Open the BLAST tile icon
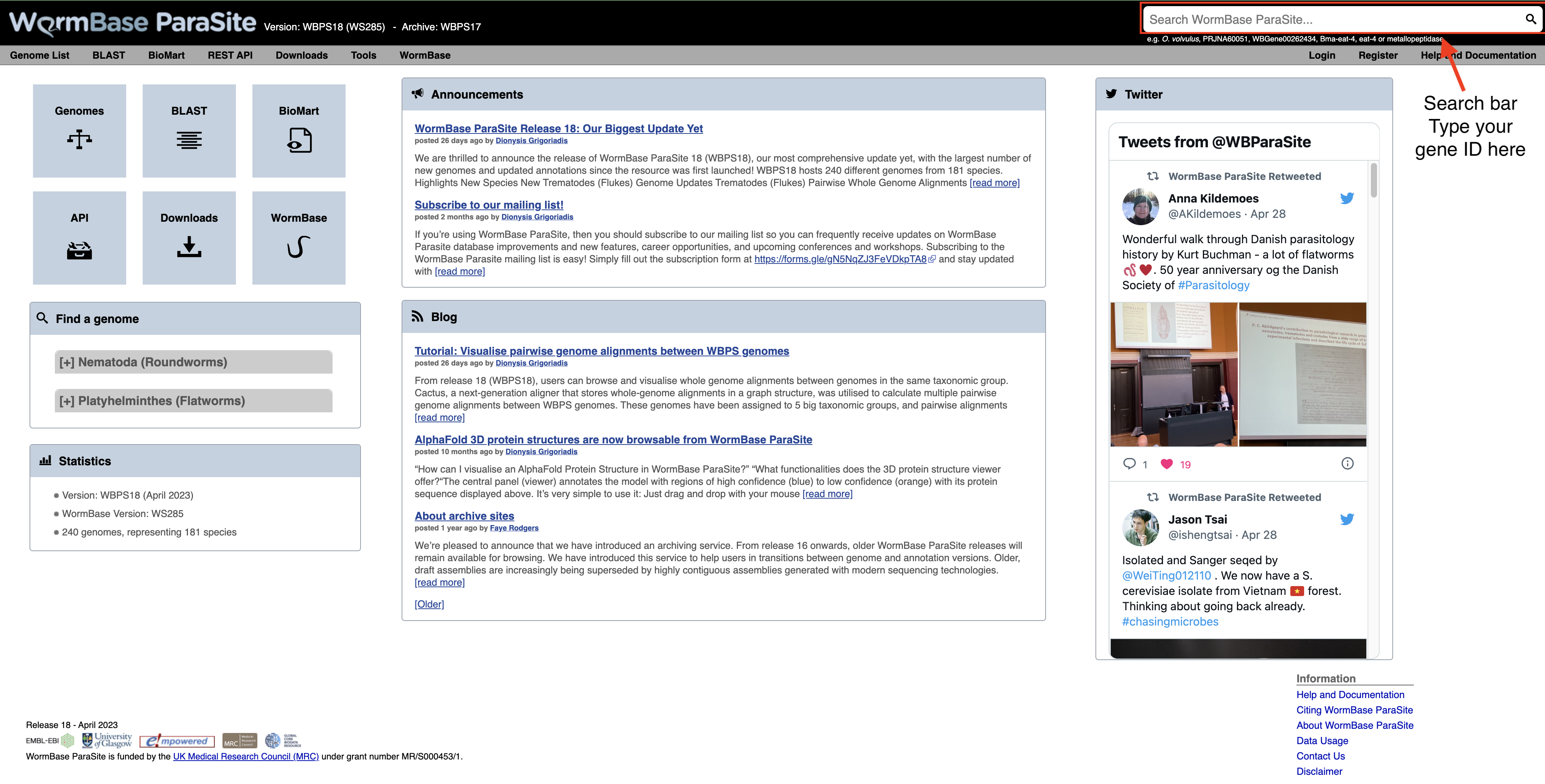Screen dimensions: 1545x784 point(189,140)
